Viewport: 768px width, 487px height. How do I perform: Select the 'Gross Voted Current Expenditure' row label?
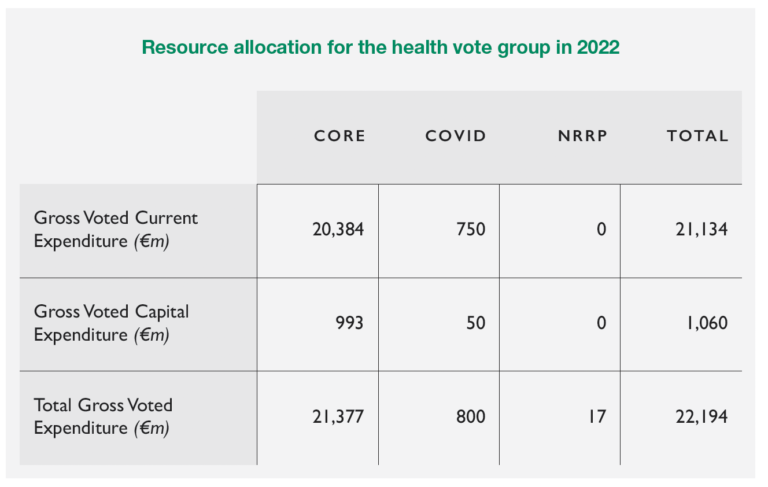[x=116, y=229]
